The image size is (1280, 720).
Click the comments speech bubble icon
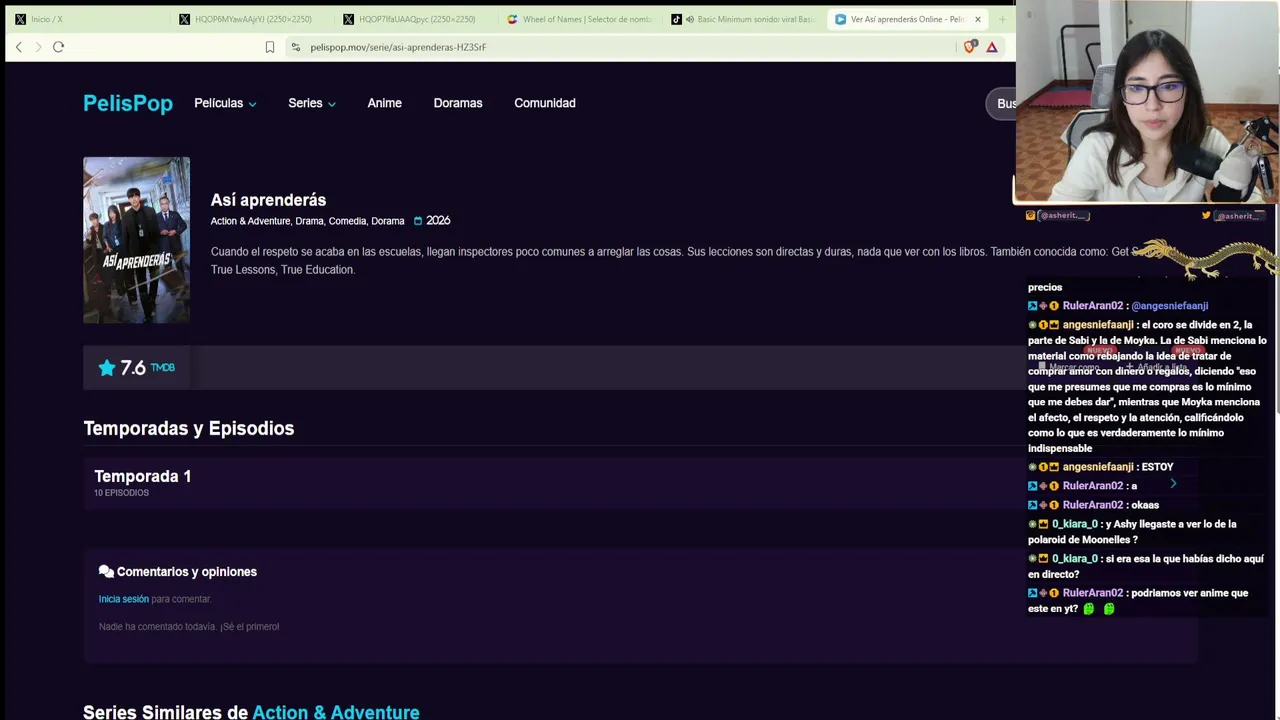pyautogui.click(x=106, y=572)
